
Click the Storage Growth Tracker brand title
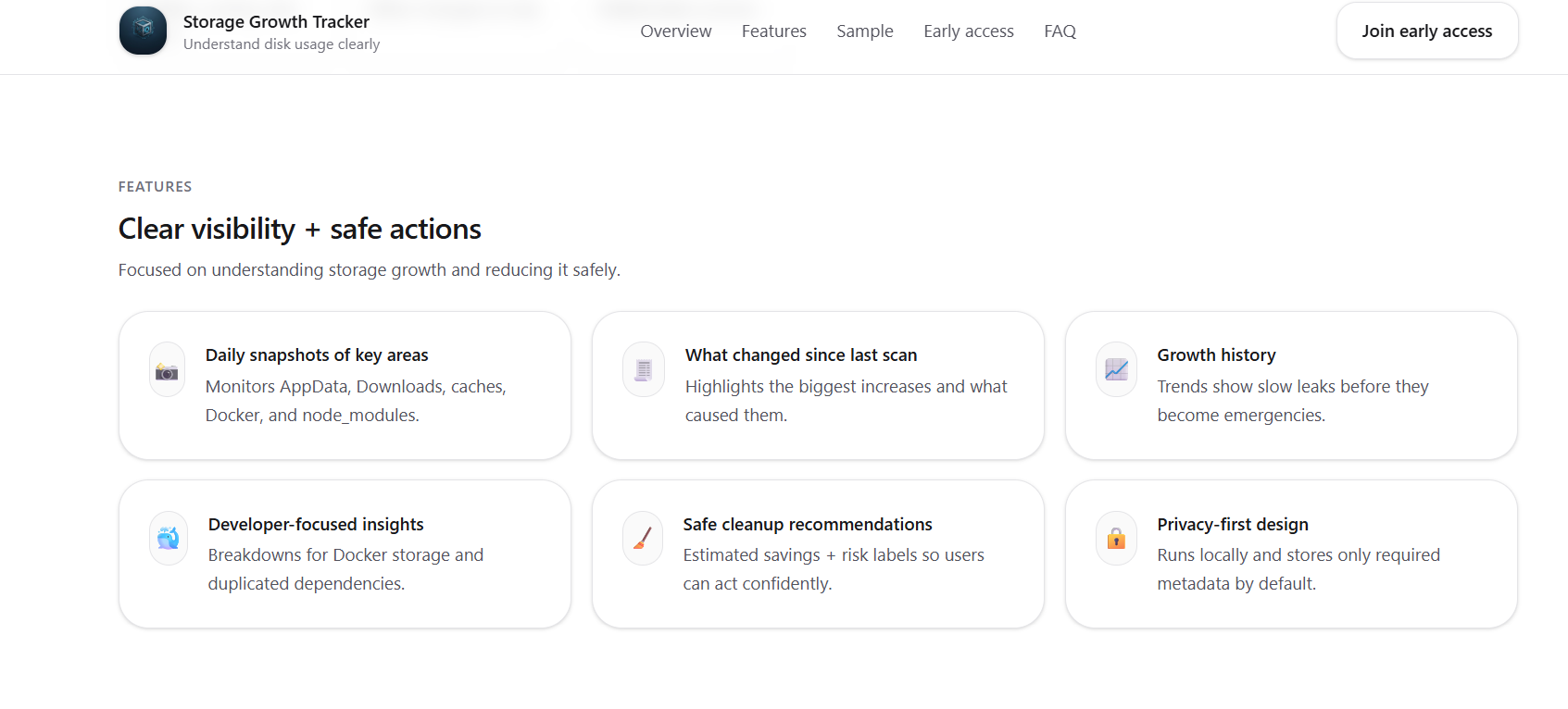[276, 21]
